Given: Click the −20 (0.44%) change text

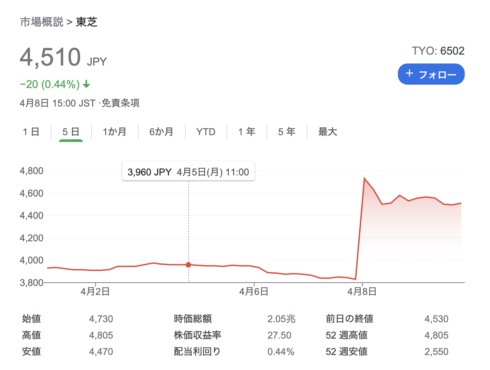Looking at the screenshot, I should (x=50, y=84).
